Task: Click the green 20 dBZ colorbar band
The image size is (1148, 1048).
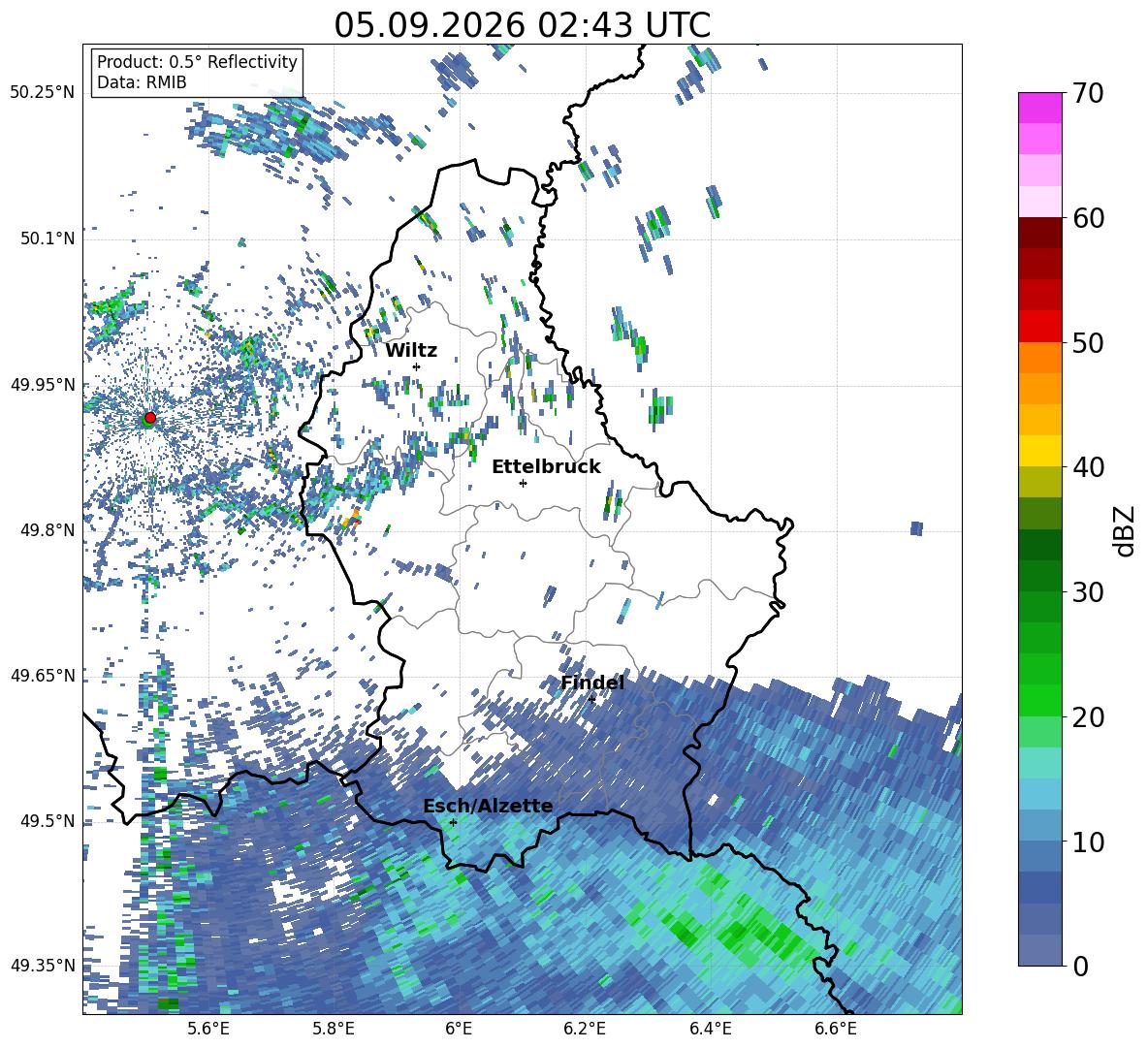Action: coord(1039,700)
